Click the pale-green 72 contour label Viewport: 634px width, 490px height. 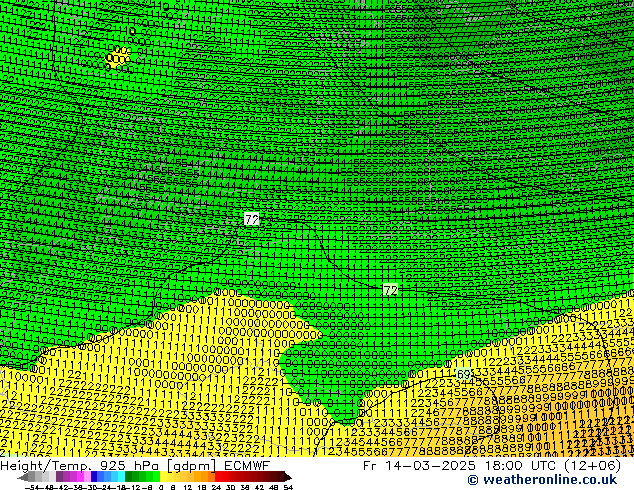pyautogui.click(x=390, y=290)
